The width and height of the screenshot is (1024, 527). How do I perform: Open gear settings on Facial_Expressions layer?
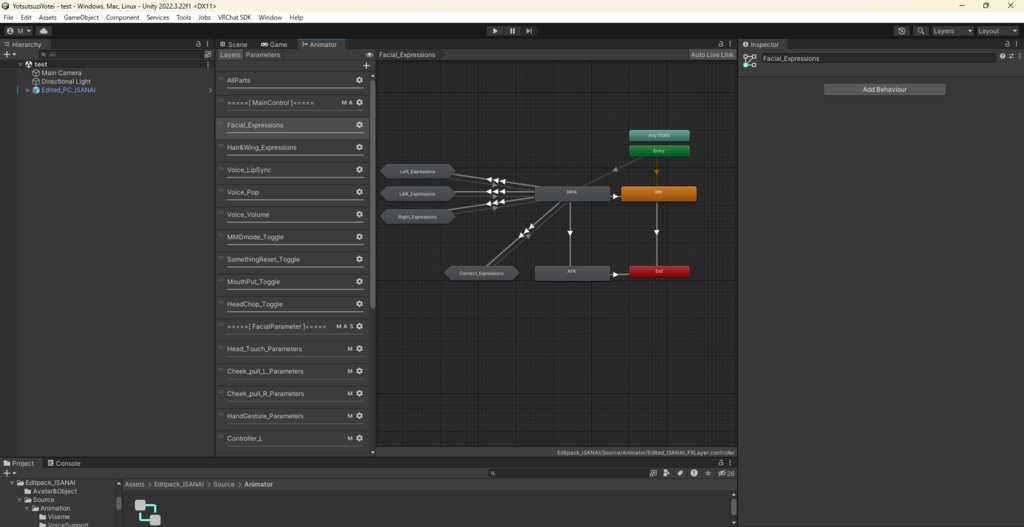(x=359, y=125)
